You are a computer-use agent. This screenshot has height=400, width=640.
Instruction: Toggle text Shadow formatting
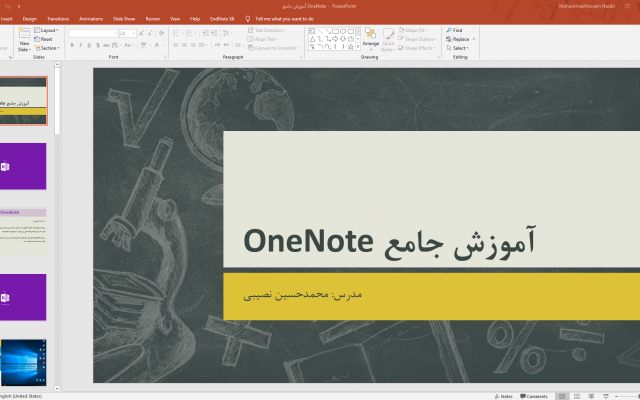pos(98,45)
